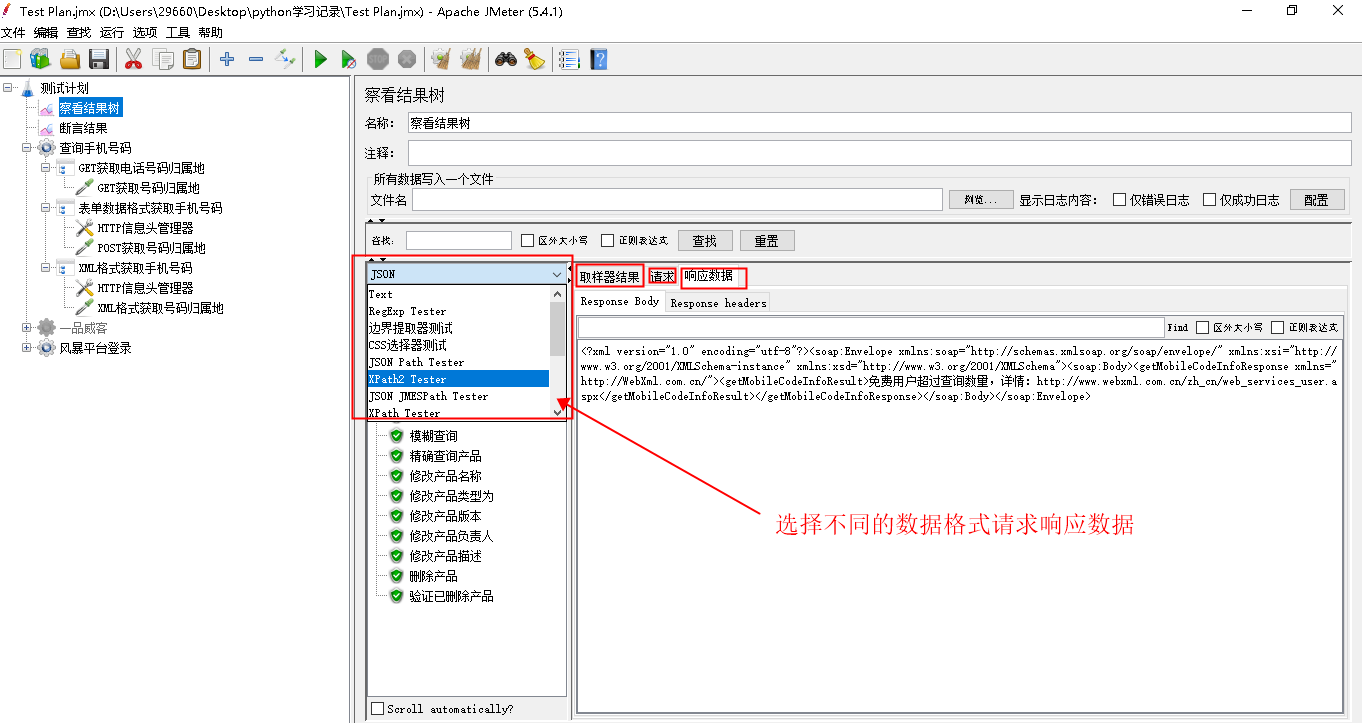Click the 查找 button
Screen dimensions: 1362x723
tap(705, 241)
